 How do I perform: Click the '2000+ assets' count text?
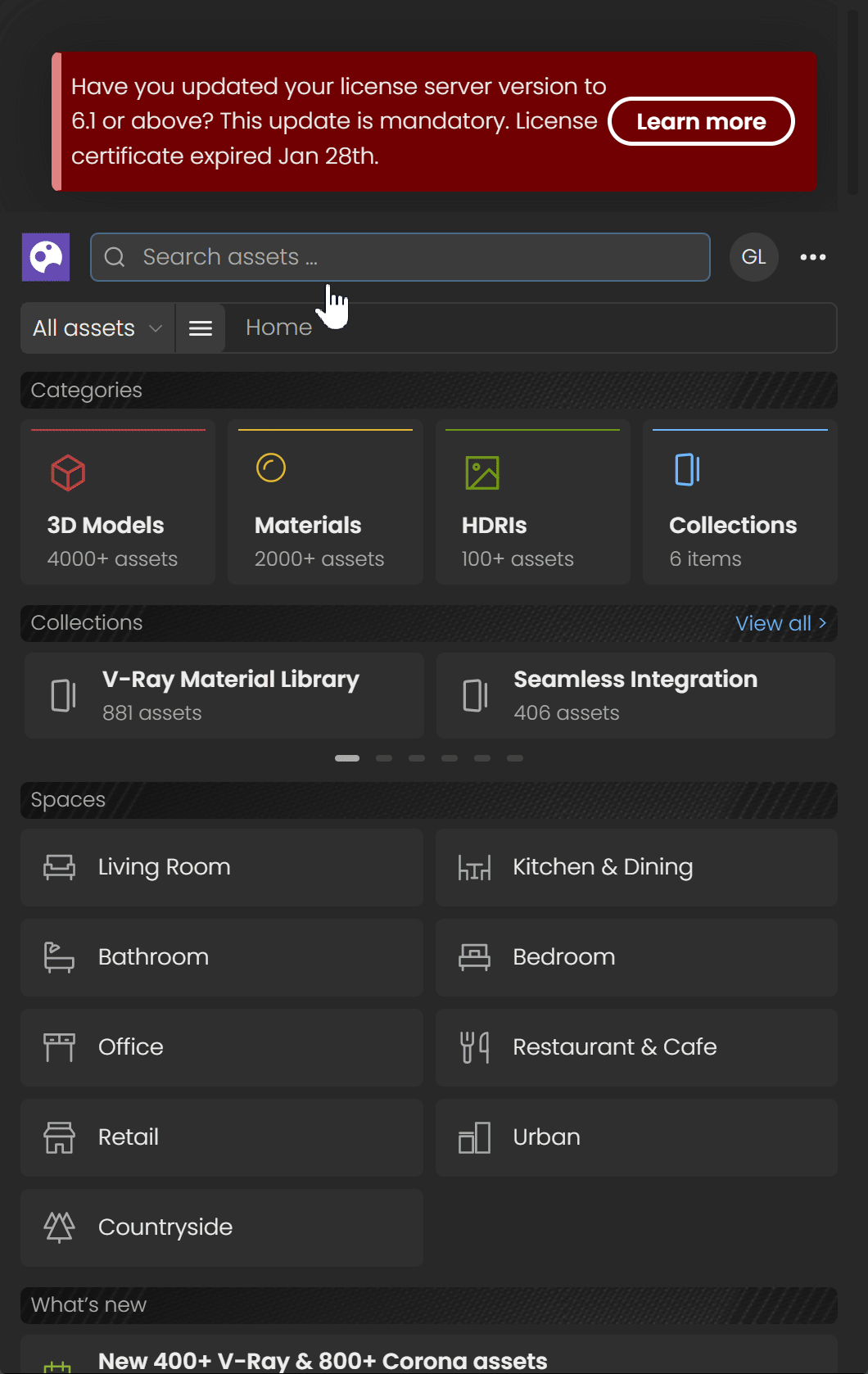click(319, 559)
